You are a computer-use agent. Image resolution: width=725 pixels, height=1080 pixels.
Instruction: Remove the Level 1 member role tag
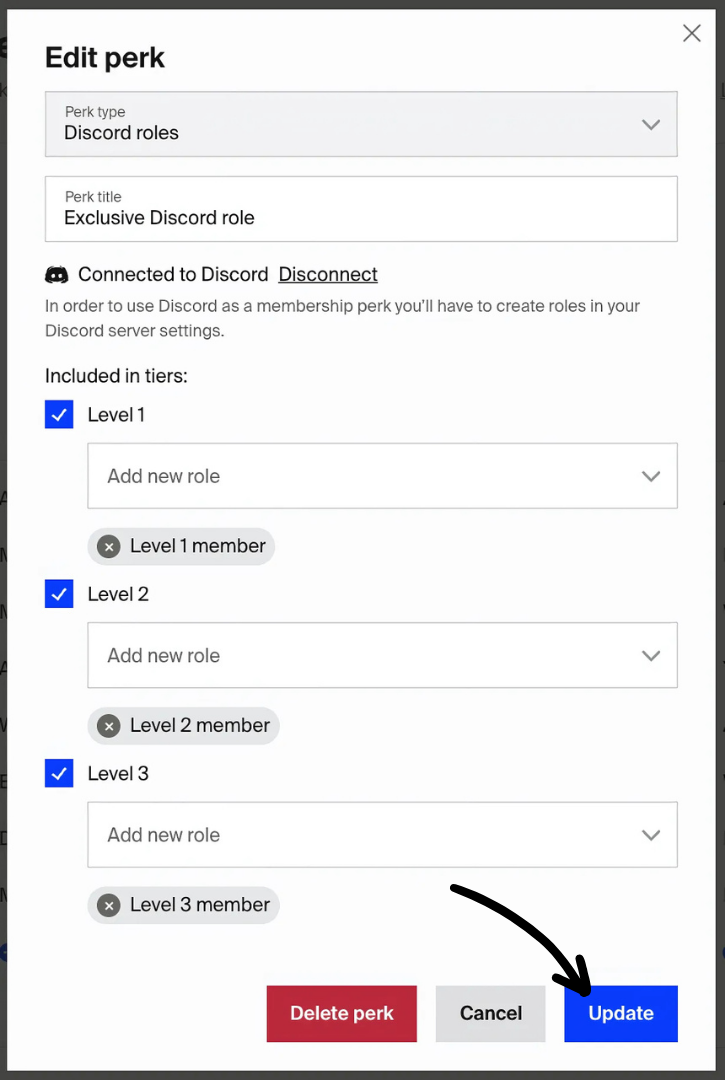108,546
